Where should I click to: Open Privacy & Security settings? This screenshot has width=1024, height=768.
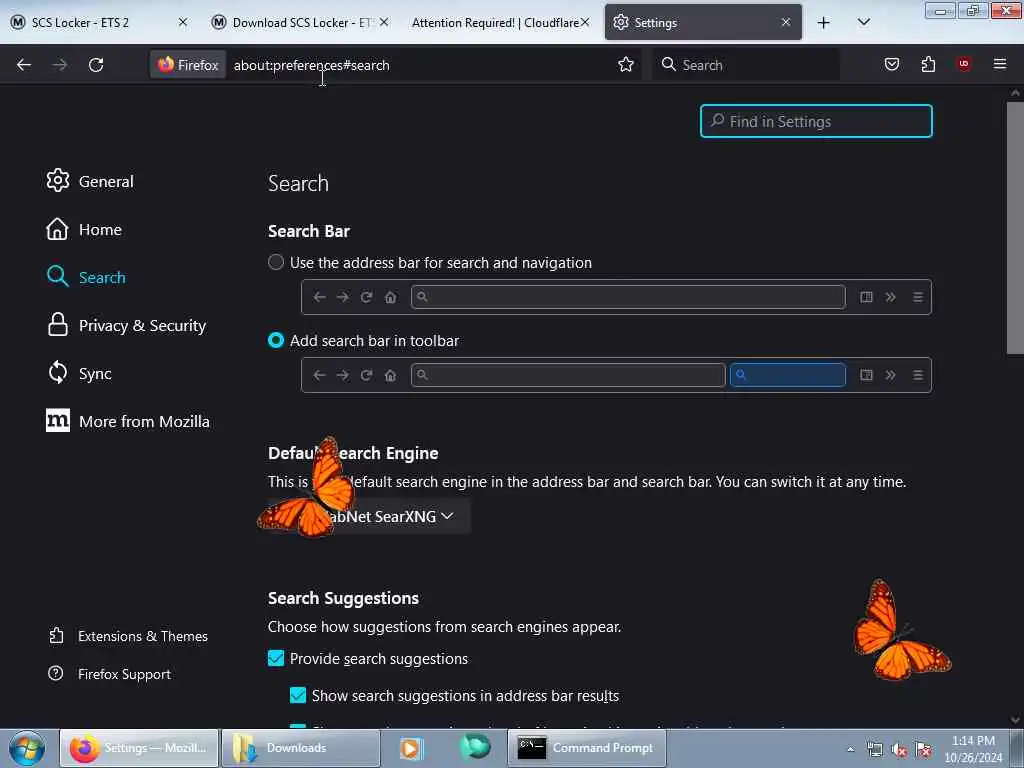tap(127, 325)
